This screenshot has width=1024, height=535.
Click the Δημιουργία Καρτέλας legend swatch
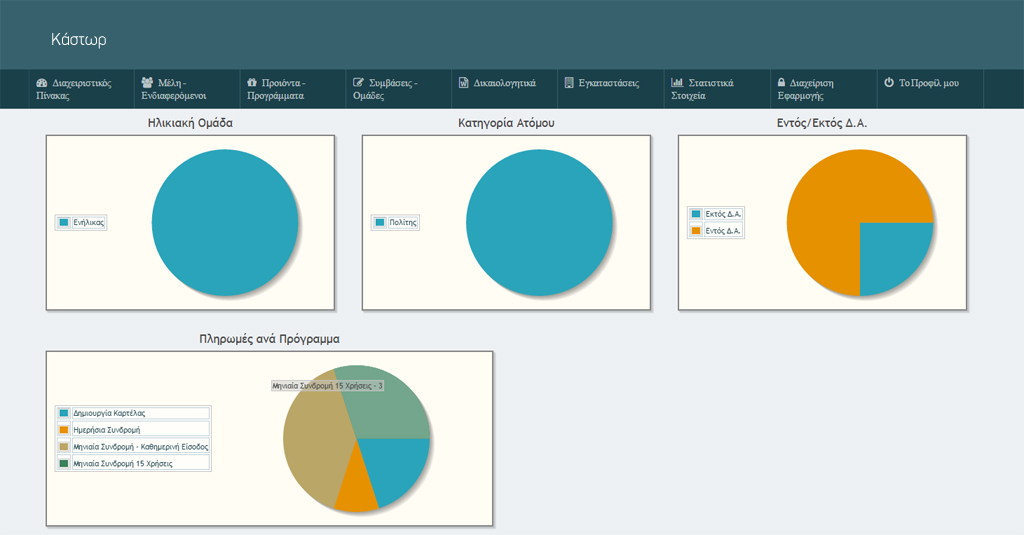[64, 412]
